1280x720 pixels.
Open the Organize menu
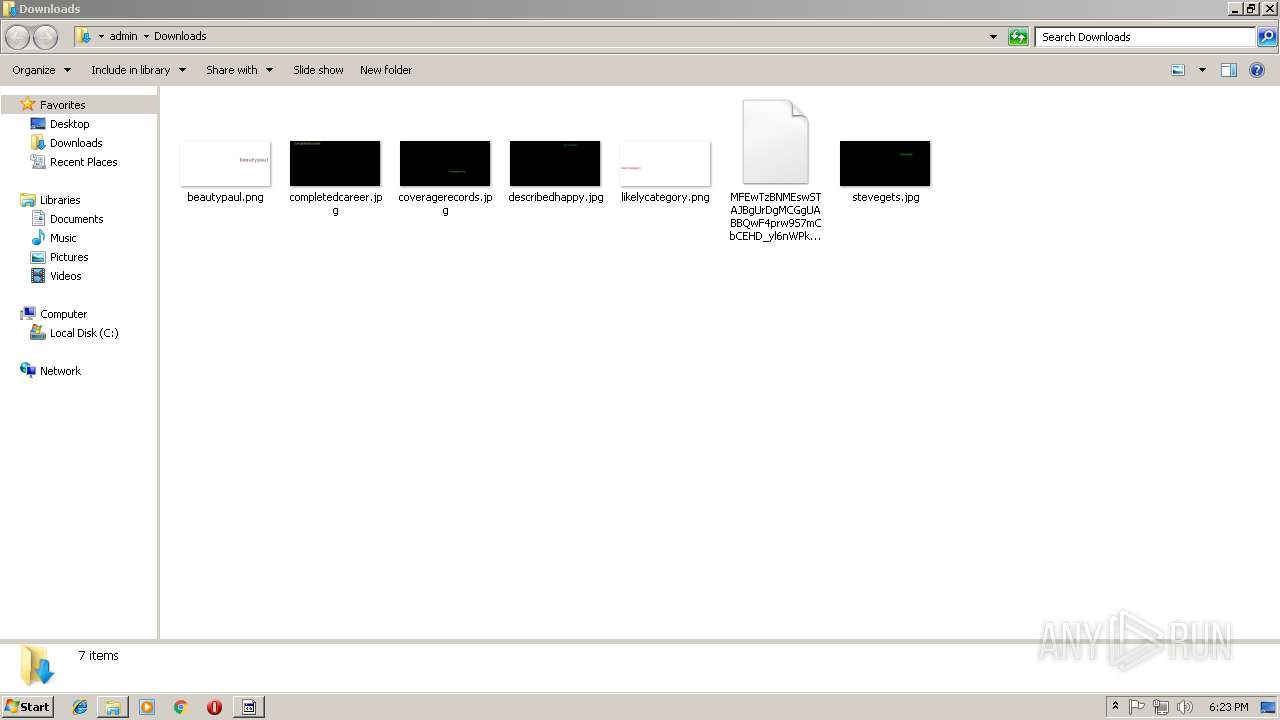(41, 70)
